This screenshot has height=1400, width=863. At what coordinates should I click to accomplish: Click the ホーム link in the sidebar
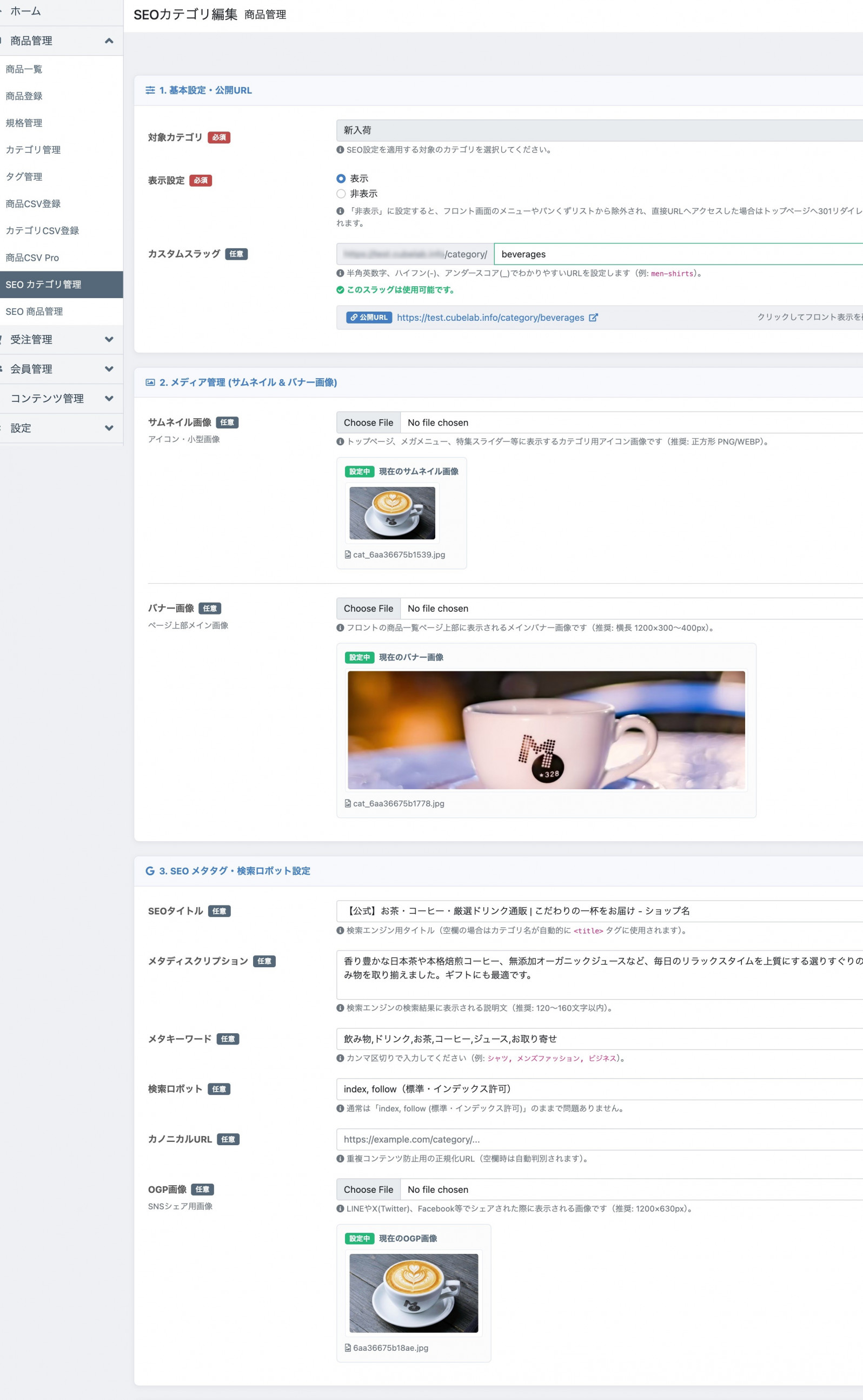pos(25,11)
